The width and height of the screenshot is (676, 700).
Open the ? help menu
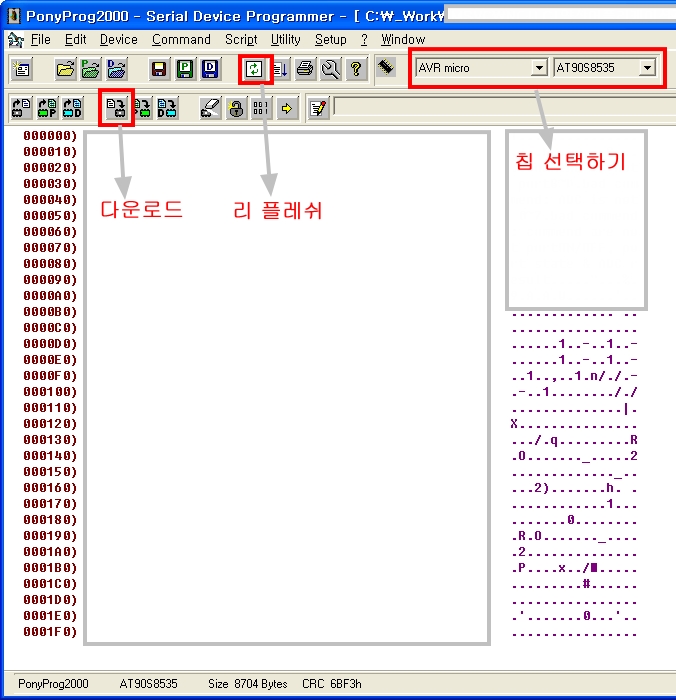pyautogui.click(x=364, y=40)
